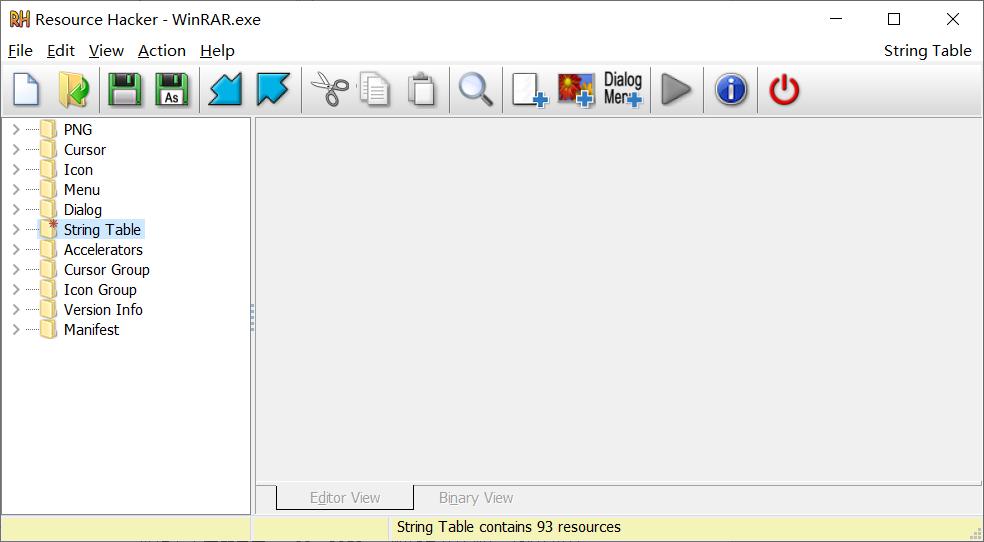984x542 pixels.
Task: Expand the Dialog tree node
Action: click(16, 210)
